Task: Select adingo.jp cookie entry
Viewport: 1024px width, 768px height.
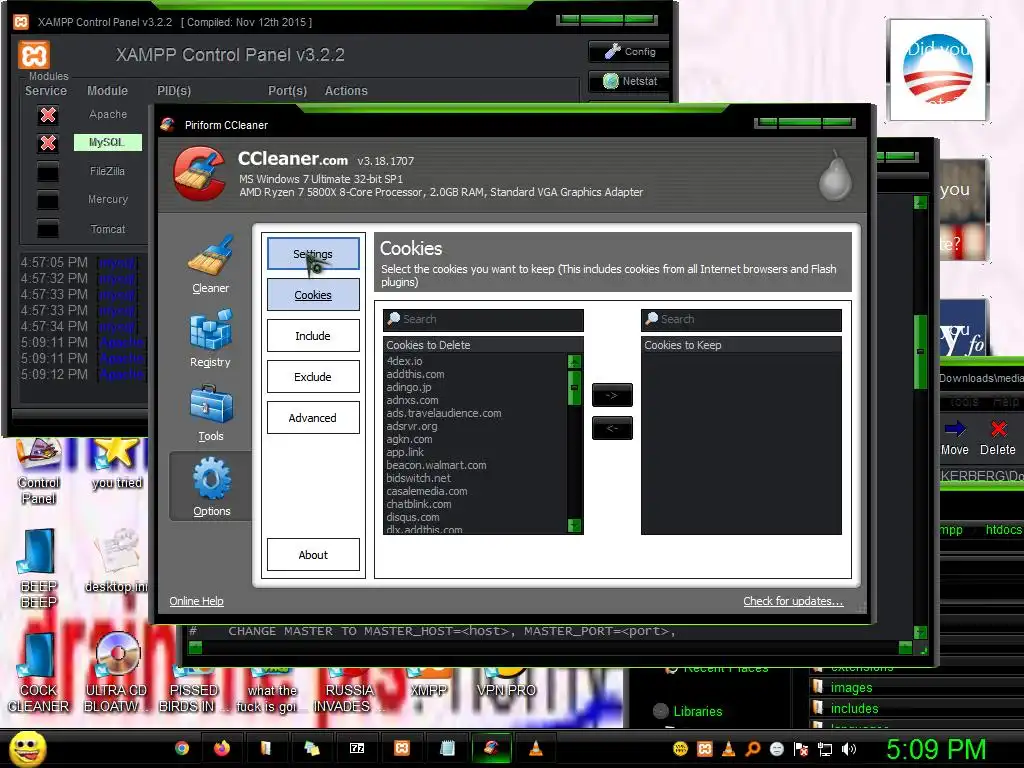Action: [409, 387]
